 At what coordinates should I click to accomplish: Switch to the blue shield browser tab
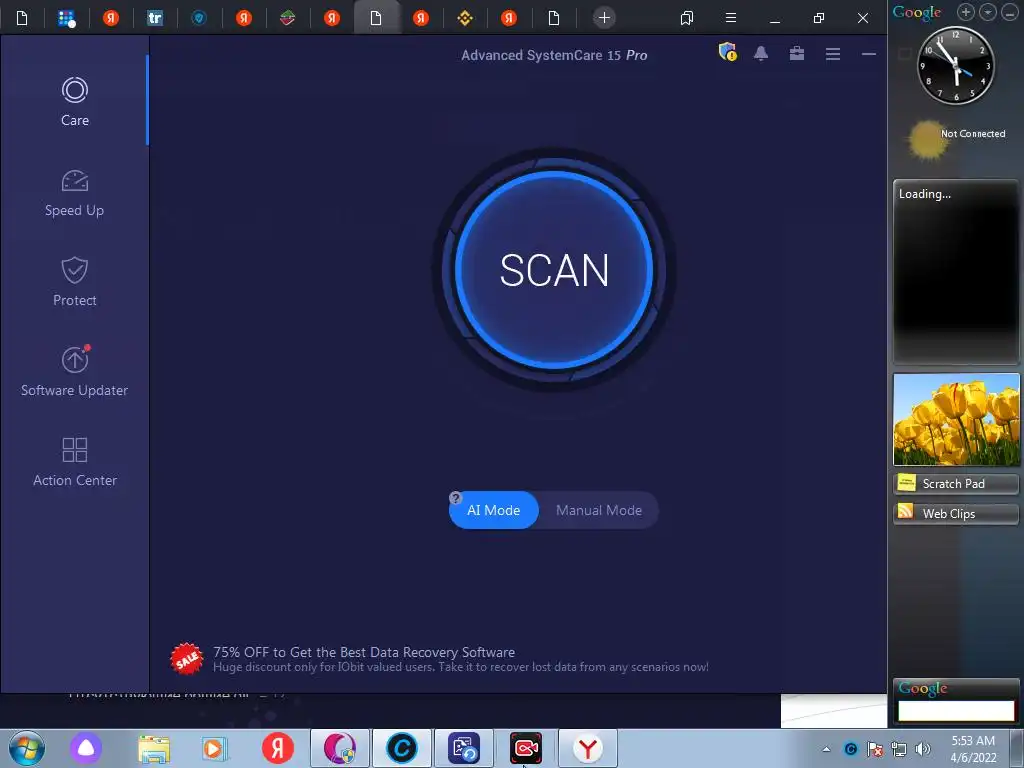pos(199,18)
